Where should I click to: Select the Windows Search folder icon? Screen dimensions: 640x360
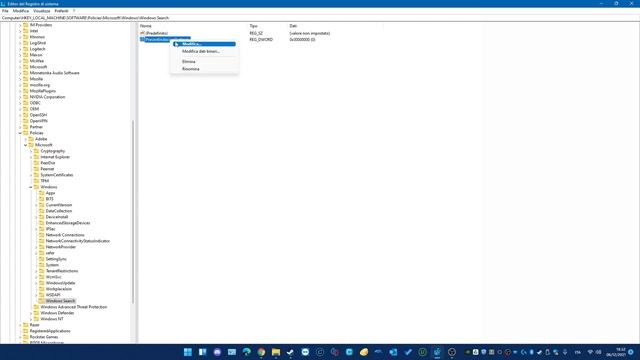(41, 301)
